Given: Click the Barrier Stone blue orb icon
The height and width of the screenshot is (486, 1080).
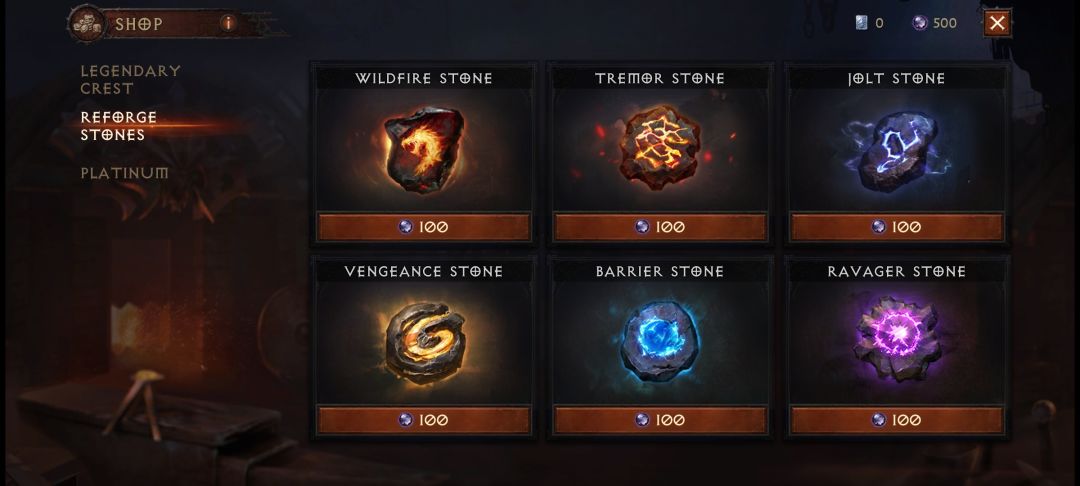Looking at the screenshot, I should click(659, 341).
